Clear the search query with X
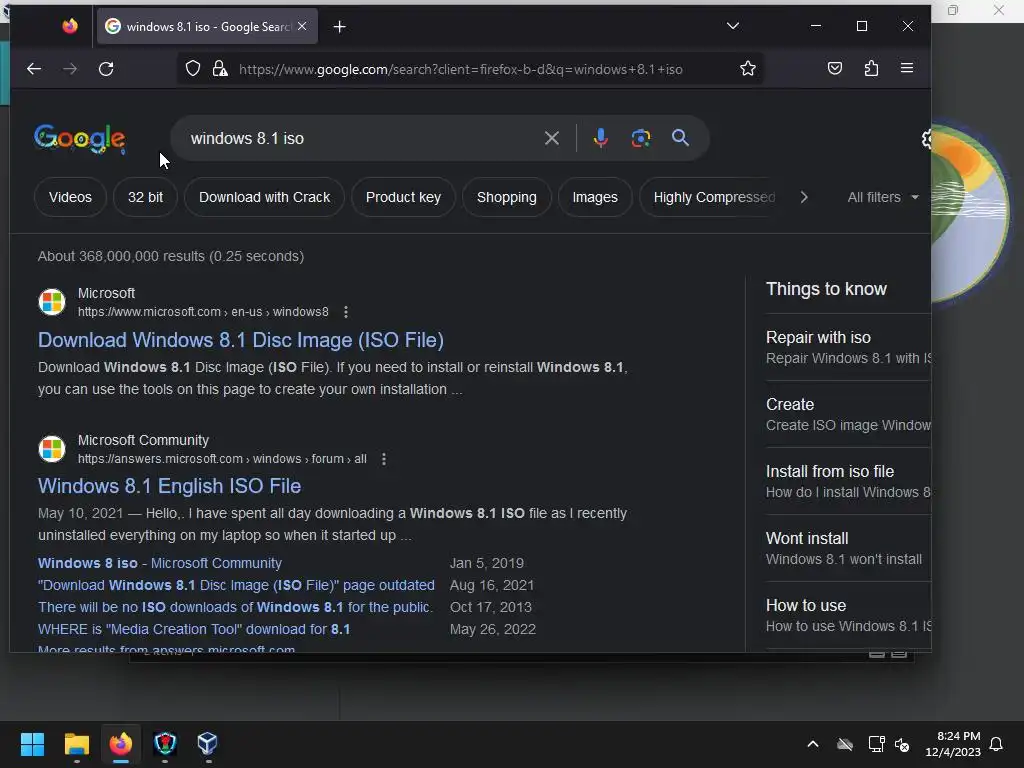Viewport: 1024px width, 768px height. pos(552,138)
